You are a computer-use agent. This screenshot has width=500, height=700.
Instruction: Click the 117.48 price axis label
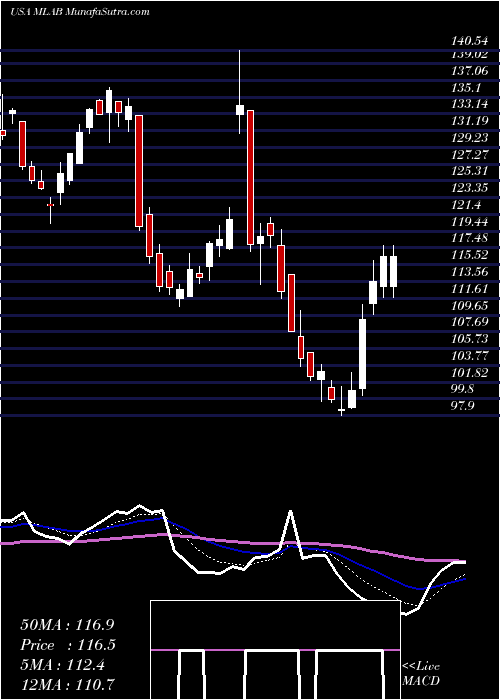click(469, 238)
